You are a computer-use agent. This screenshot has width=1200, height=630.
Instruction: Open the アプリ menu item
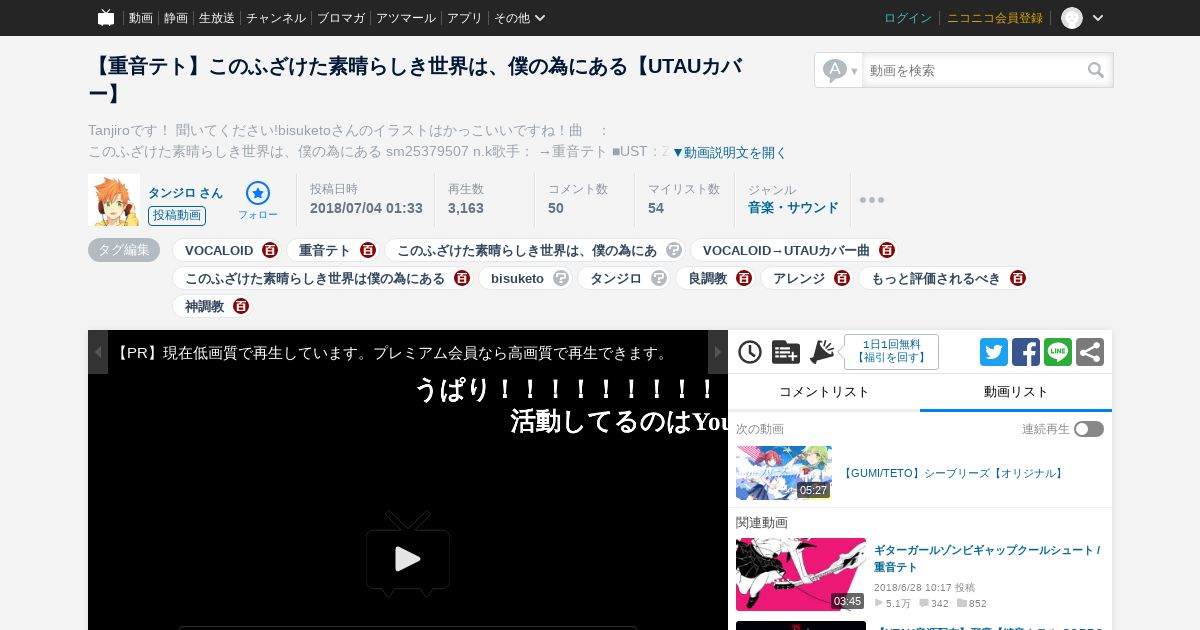[x=465, y=18]
